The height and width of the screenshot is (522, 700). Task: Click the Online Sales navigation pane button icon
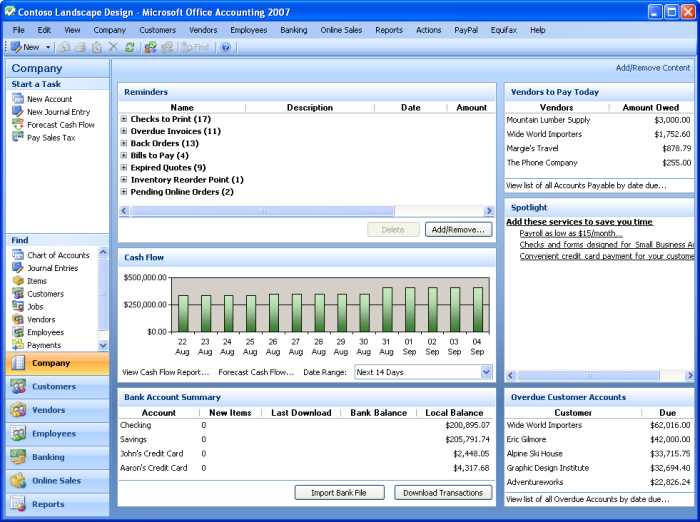(x=18, y=481)
